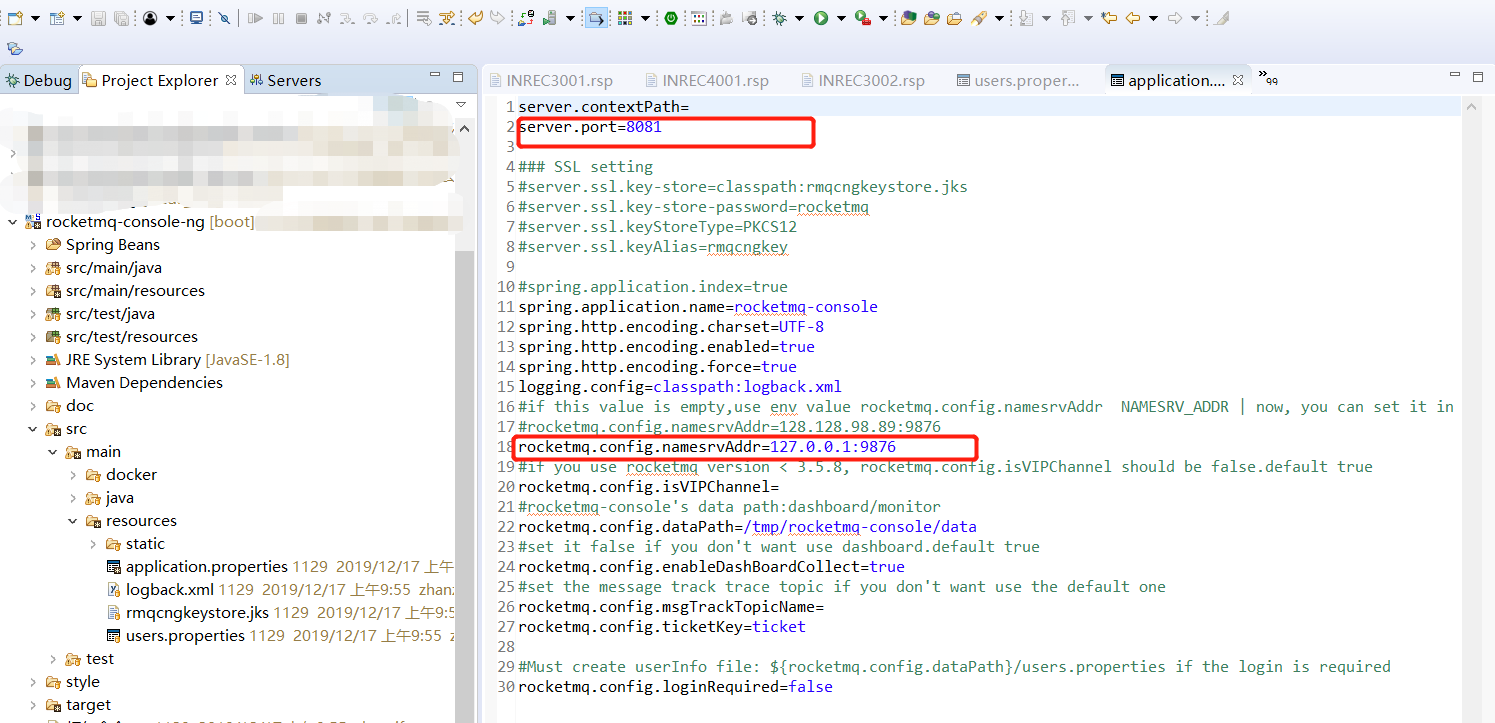Click the Spring Boot green toolbar icon
Viewport: 1495px width, 723px height.
(x=670, y=18)
